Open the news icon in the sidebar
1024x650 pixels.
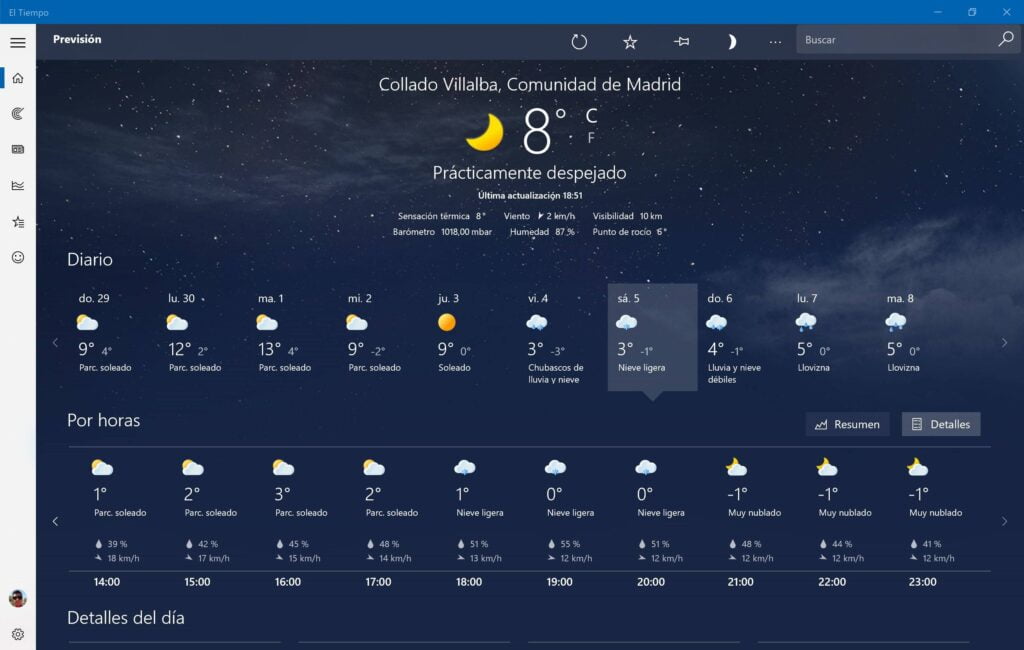coord(18,150)
